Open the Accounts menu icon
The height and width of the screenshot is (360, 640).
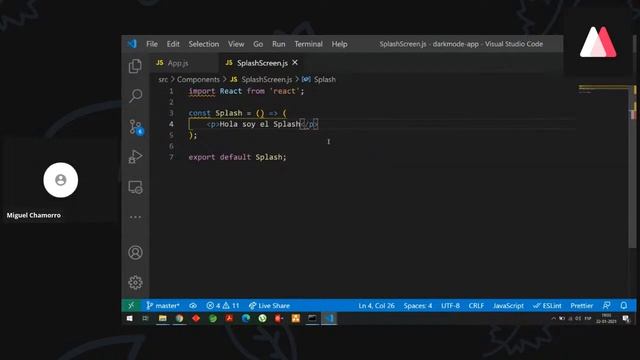(x=135, y=253)
